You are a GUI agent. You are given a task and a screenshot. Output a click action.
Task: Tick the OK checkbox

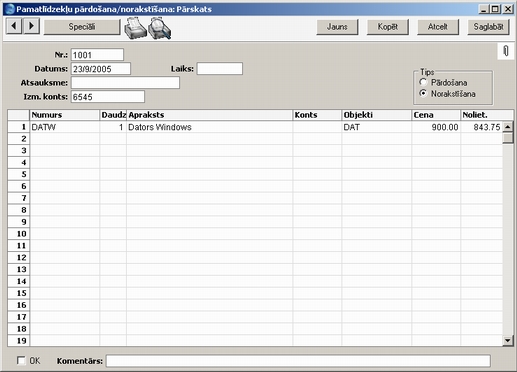click(x=21, y=360)
